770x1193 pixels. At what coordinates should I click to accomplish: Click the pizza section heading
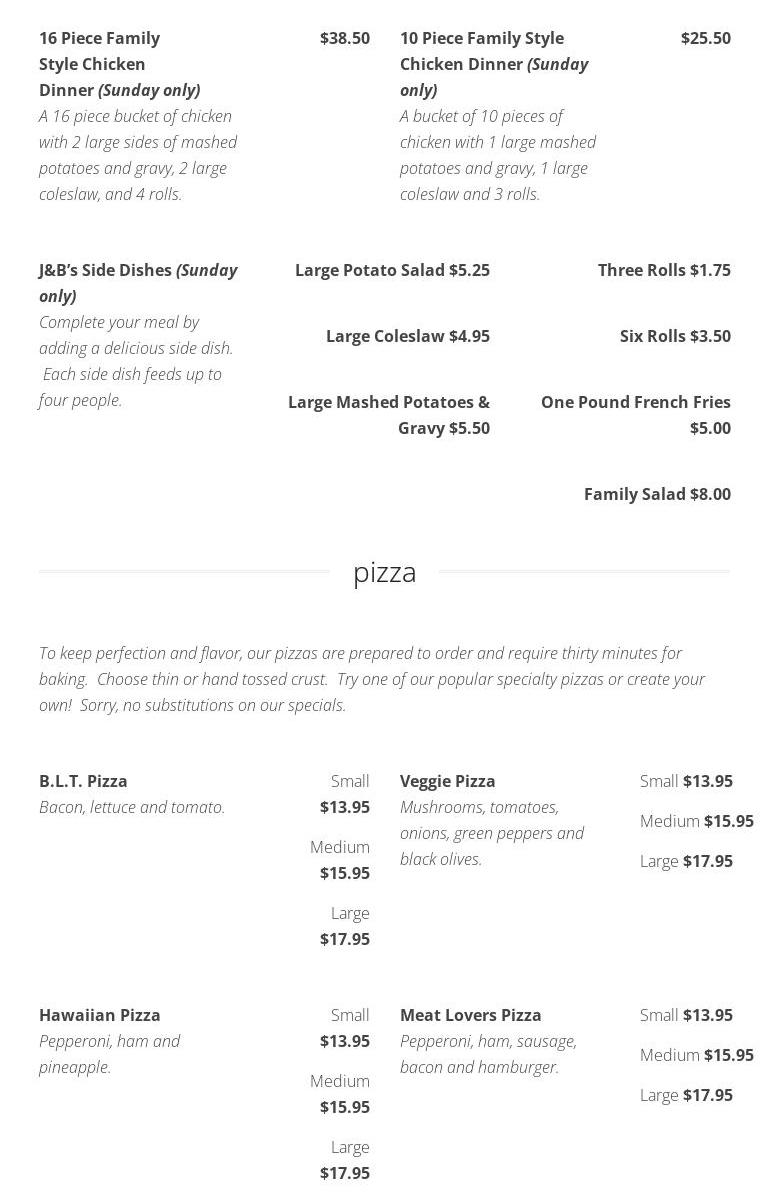coord(384,572)
